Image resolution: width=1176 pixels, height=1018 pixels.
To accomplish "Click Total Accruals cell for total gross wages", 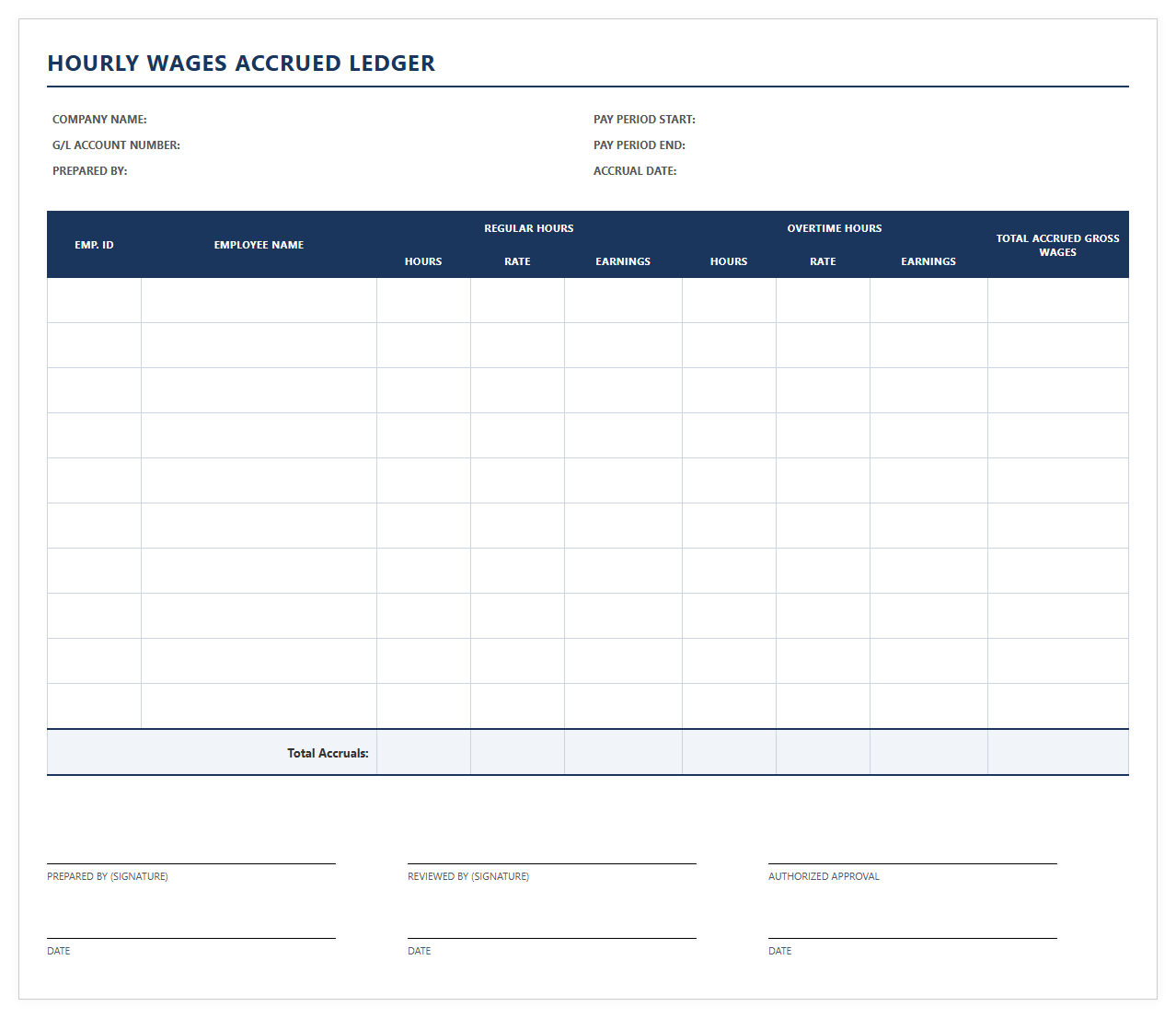I will click(x=1058, y=753).
